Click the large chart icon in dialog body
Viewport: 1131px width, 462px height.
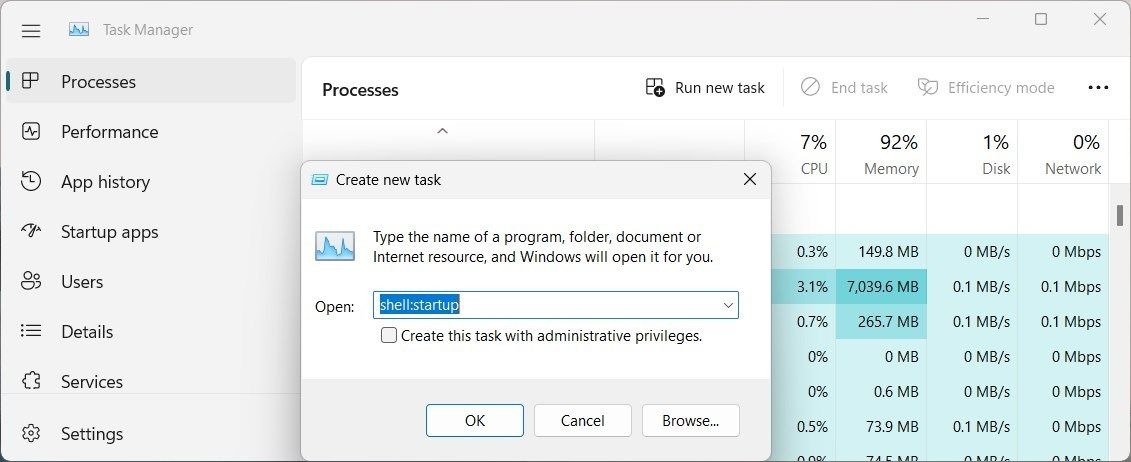coord(335,246)
